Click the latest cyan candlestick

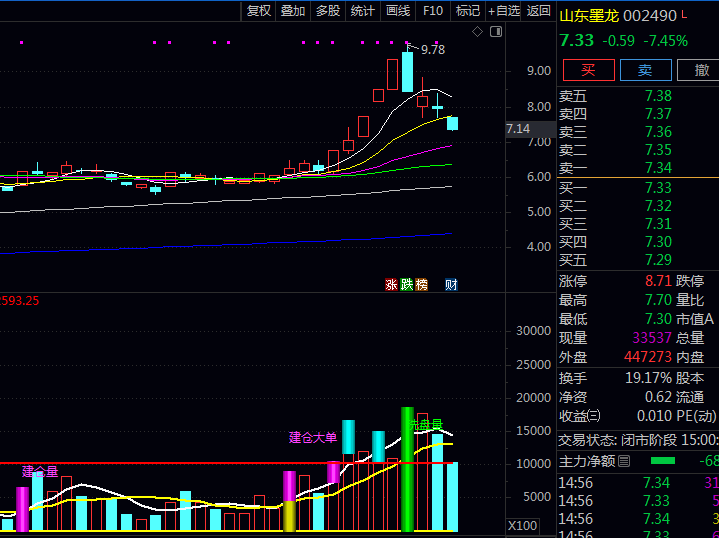[x=453, y=124]
